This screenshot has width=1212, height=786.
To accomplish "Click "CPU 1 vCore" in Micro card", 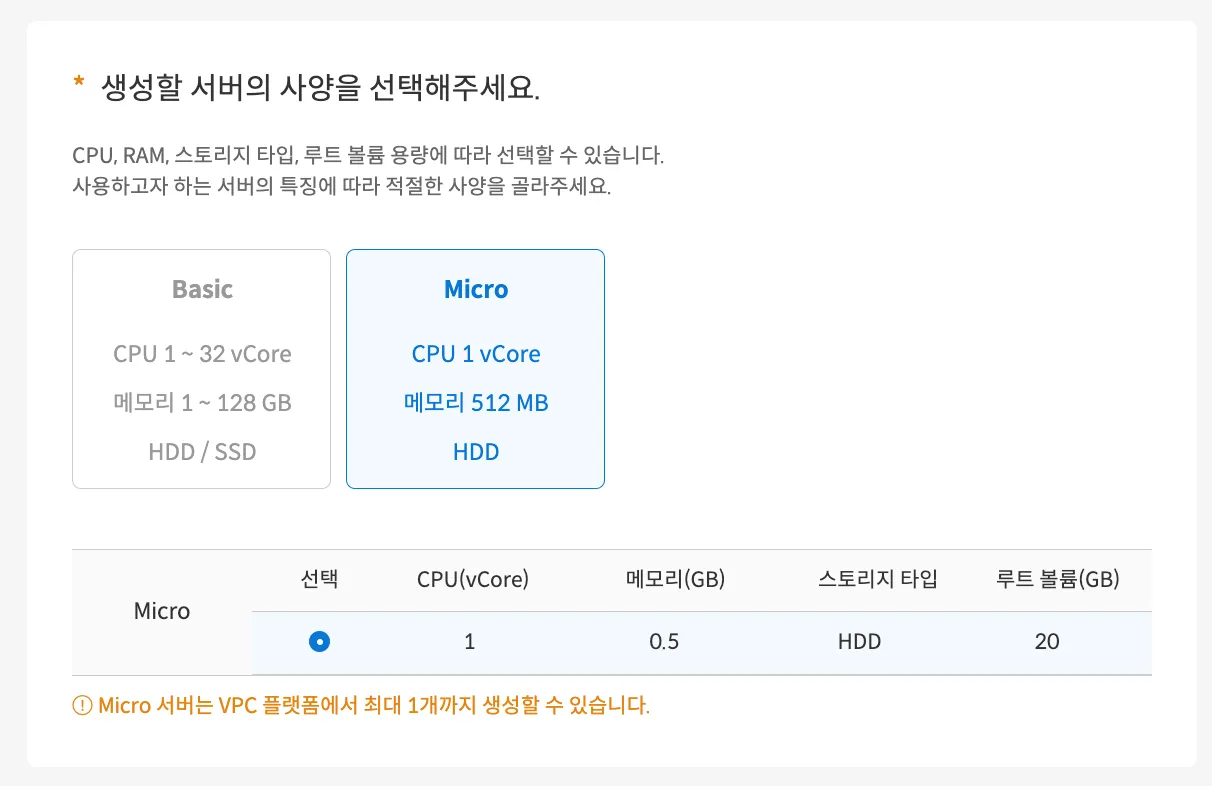I will click(476, 354).
